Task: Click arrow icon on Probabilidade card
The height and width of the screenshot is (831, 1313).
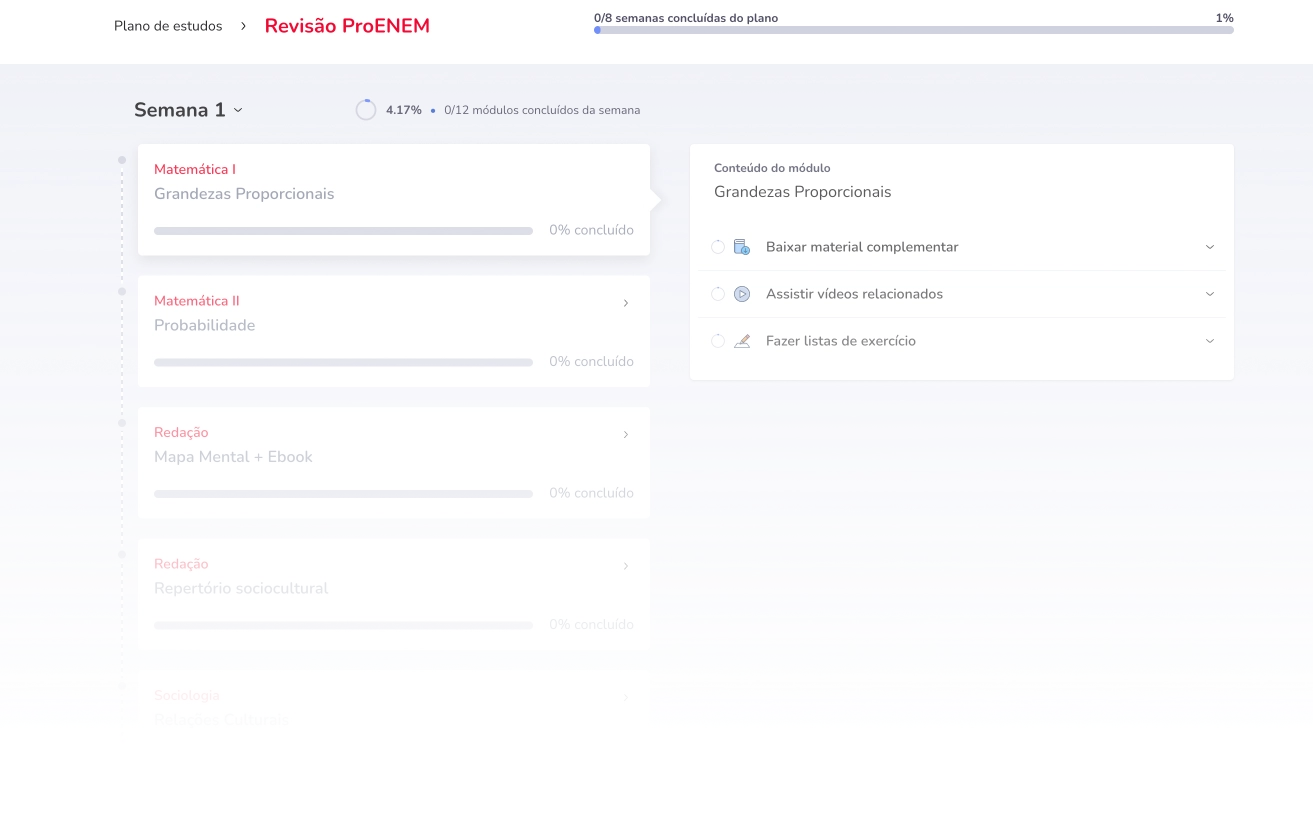Action: [626, 303]
